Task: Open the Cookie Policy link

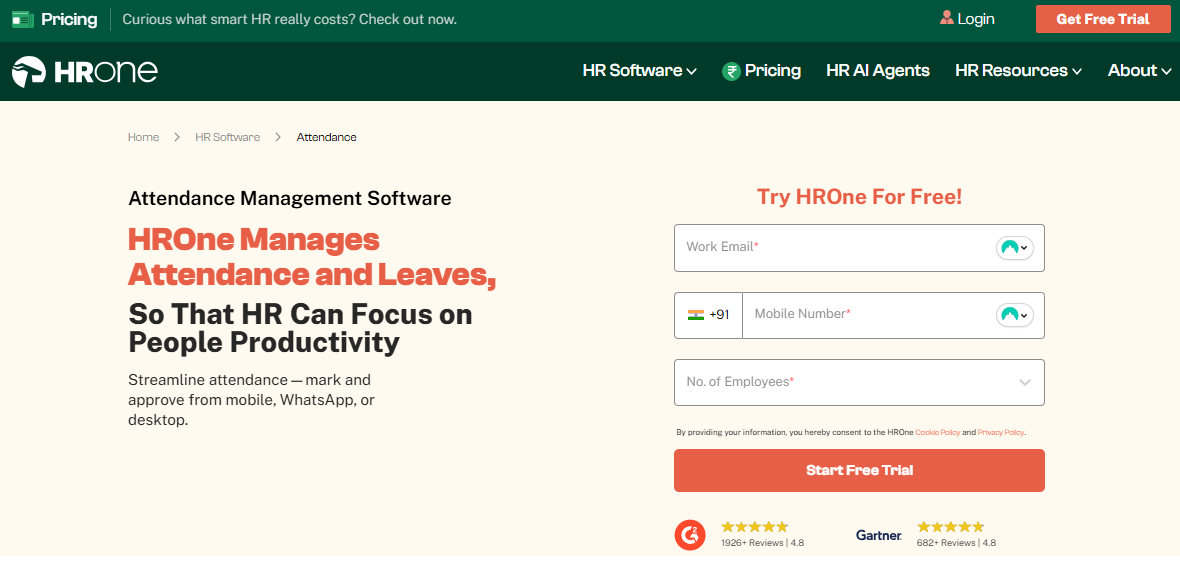Action: click(x=938, y=433)
